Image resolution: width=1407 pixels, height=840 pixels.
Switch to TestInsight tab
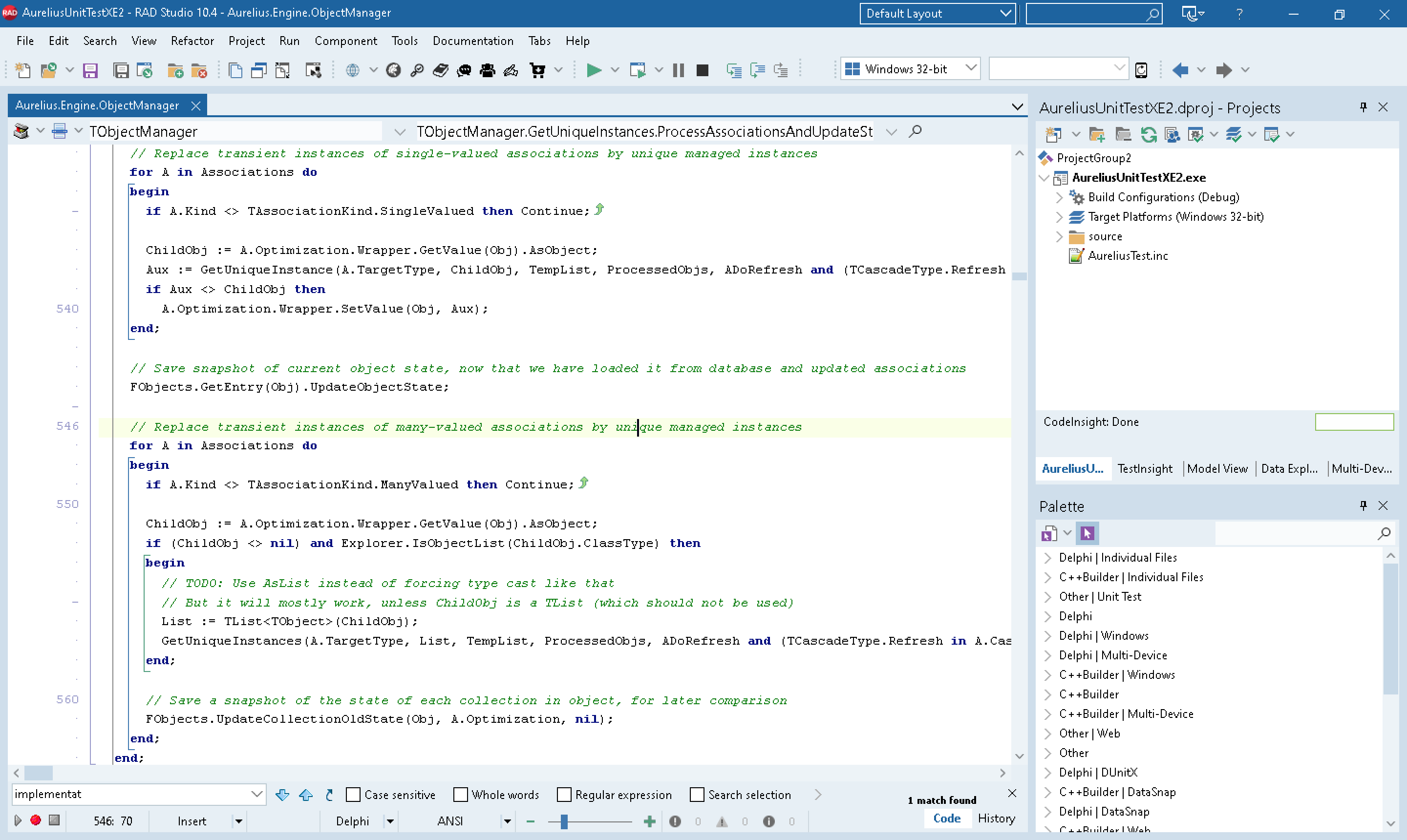pos(1144,468)
